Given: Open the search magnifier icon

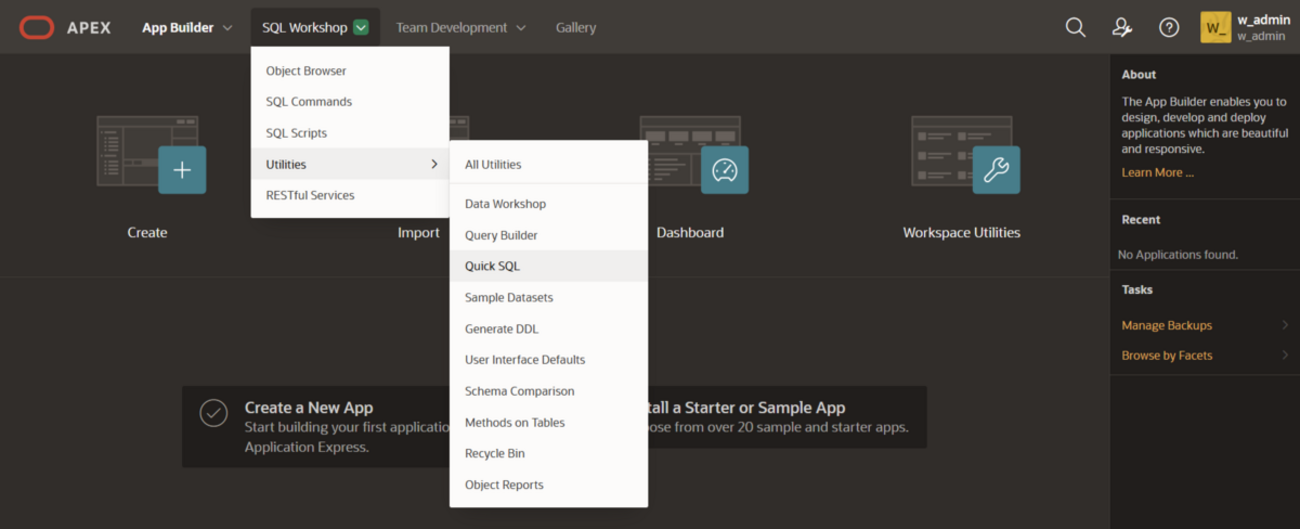Looking at the screenshot, I should [1075, 27].
